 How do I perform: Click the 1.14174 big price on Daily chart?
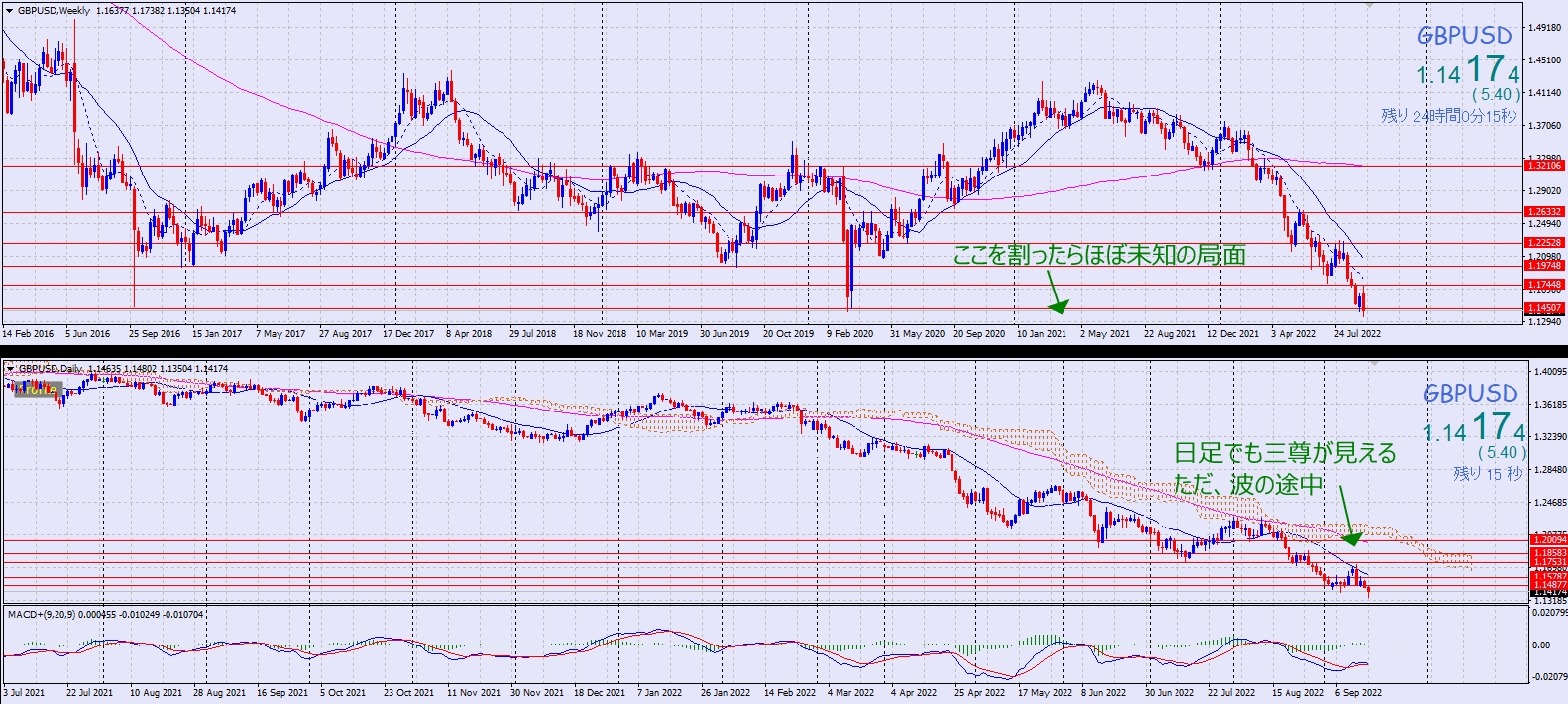pyautogui.click(x=1474, y=429)
